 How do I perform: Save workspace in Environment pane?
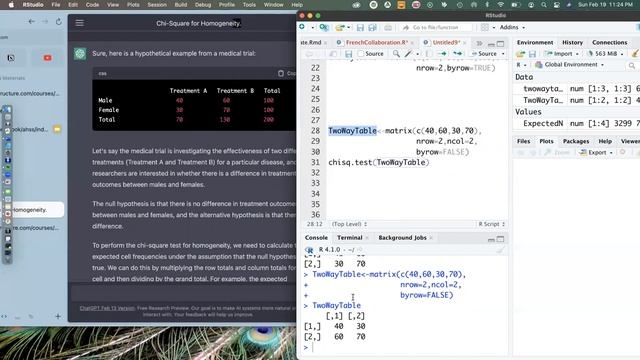[x=532, y=53]
